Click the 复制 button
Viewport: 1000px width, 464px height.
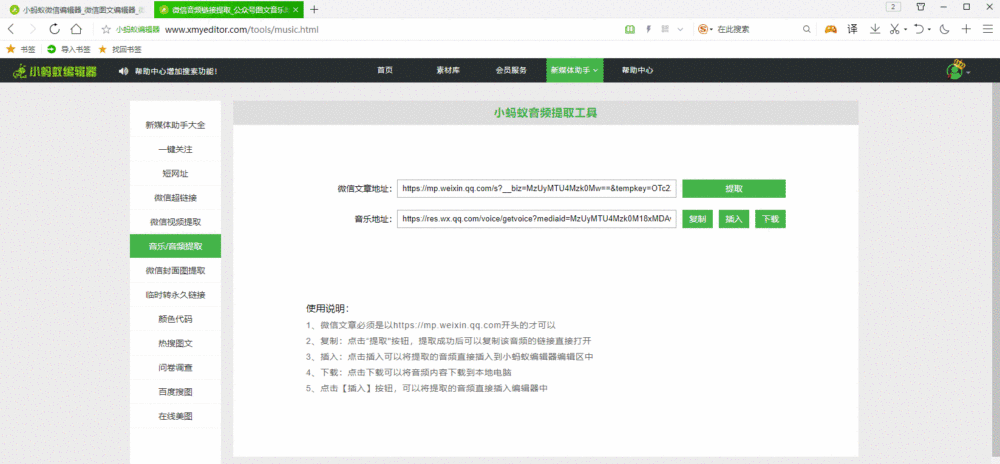(697, 219)
